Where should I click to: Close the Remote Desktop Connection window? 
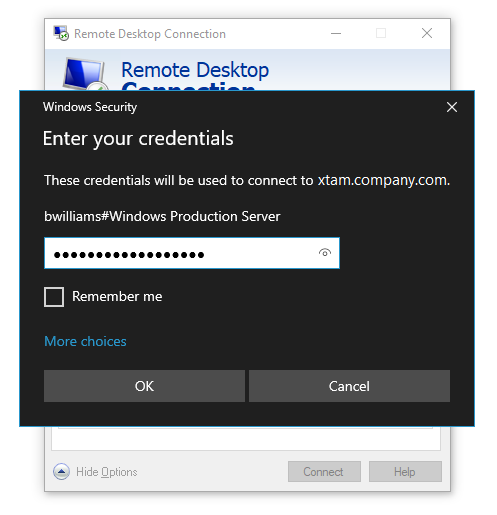pos(427,33)
